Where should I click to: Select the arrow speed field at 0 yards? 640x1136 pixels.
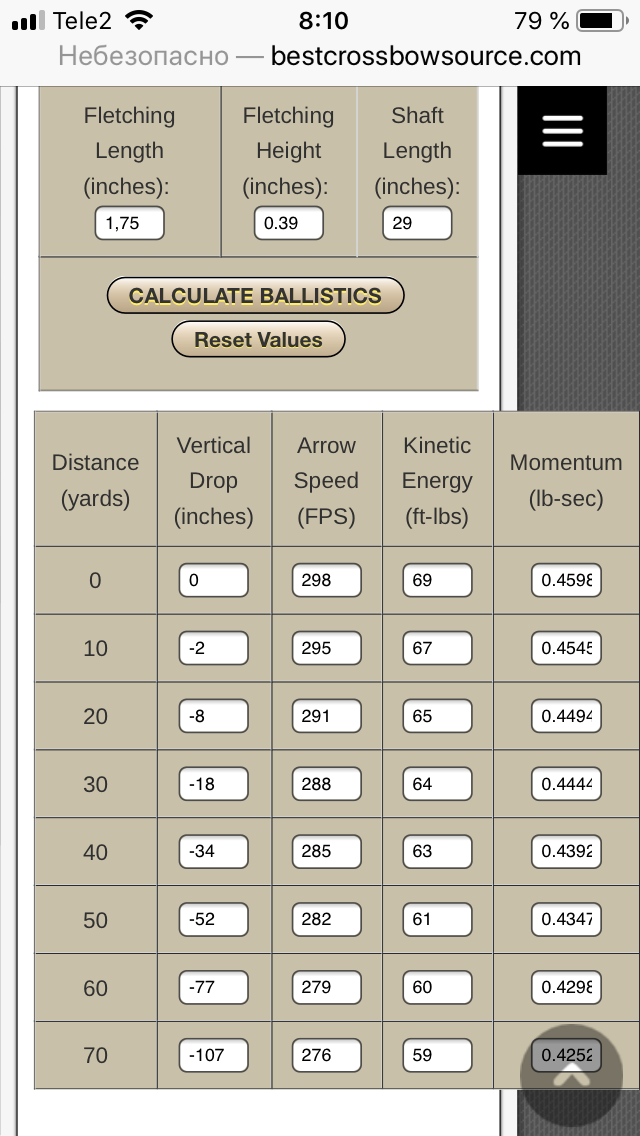tap(327, 580)
